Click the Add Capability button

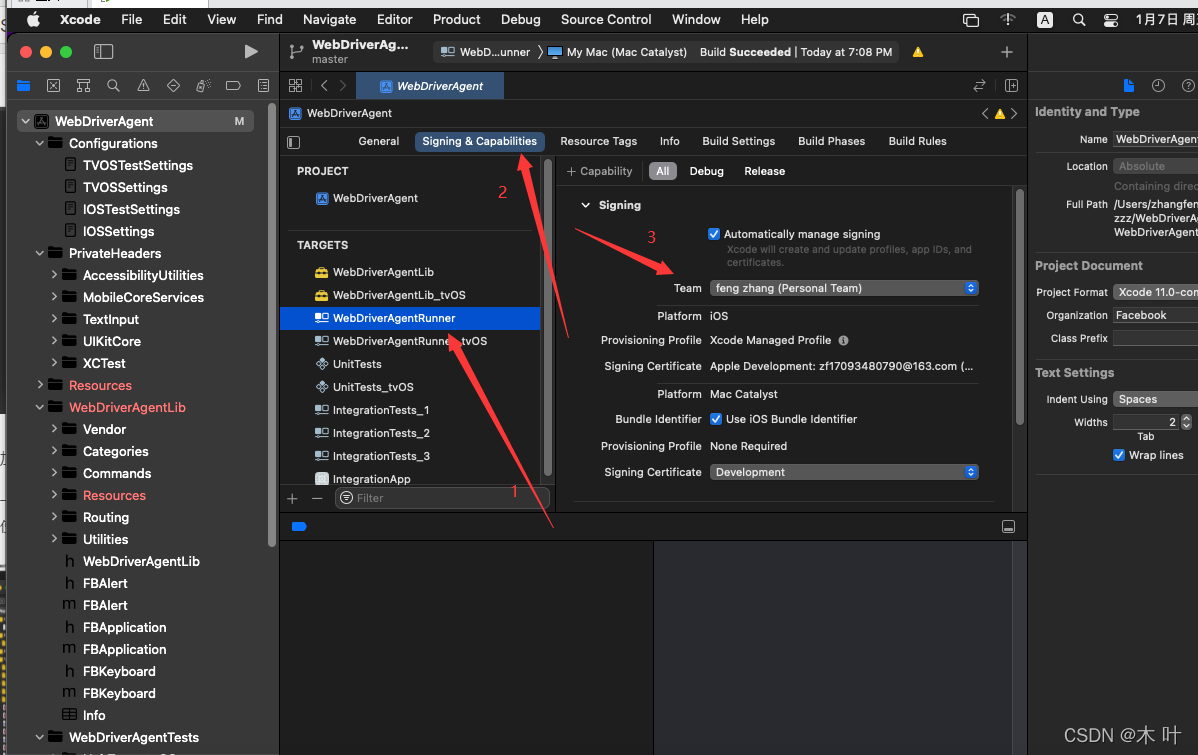[600, 171]
